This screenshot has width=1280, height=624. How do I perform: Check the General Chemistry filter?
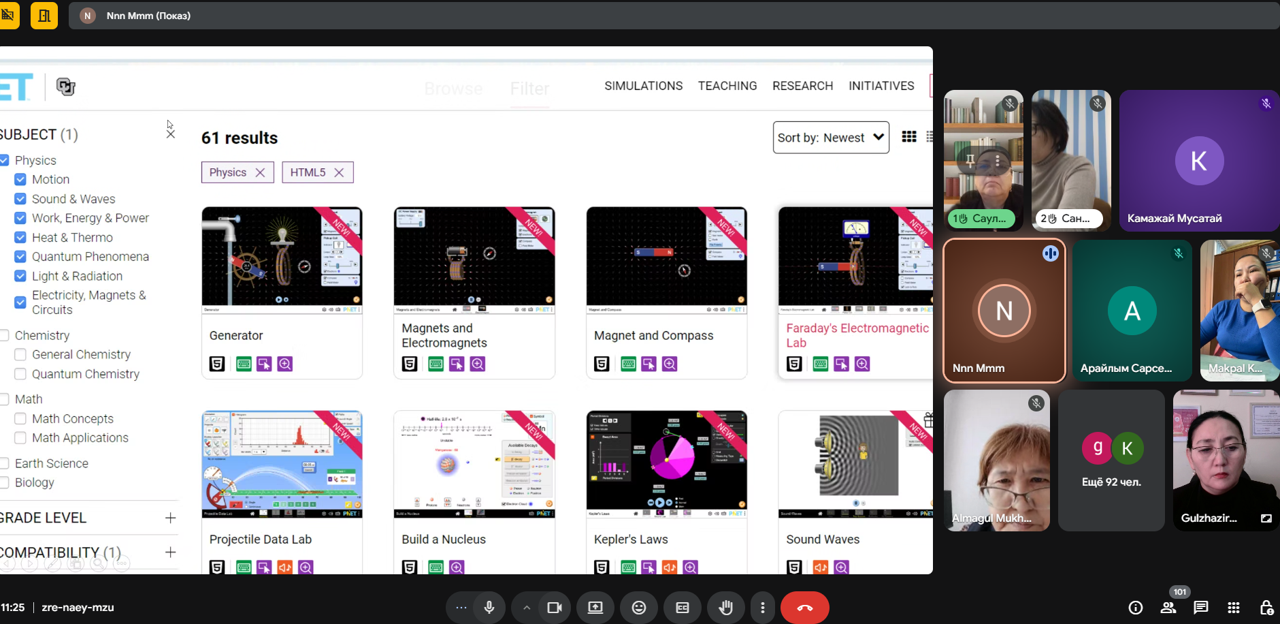tap(20, 355)
